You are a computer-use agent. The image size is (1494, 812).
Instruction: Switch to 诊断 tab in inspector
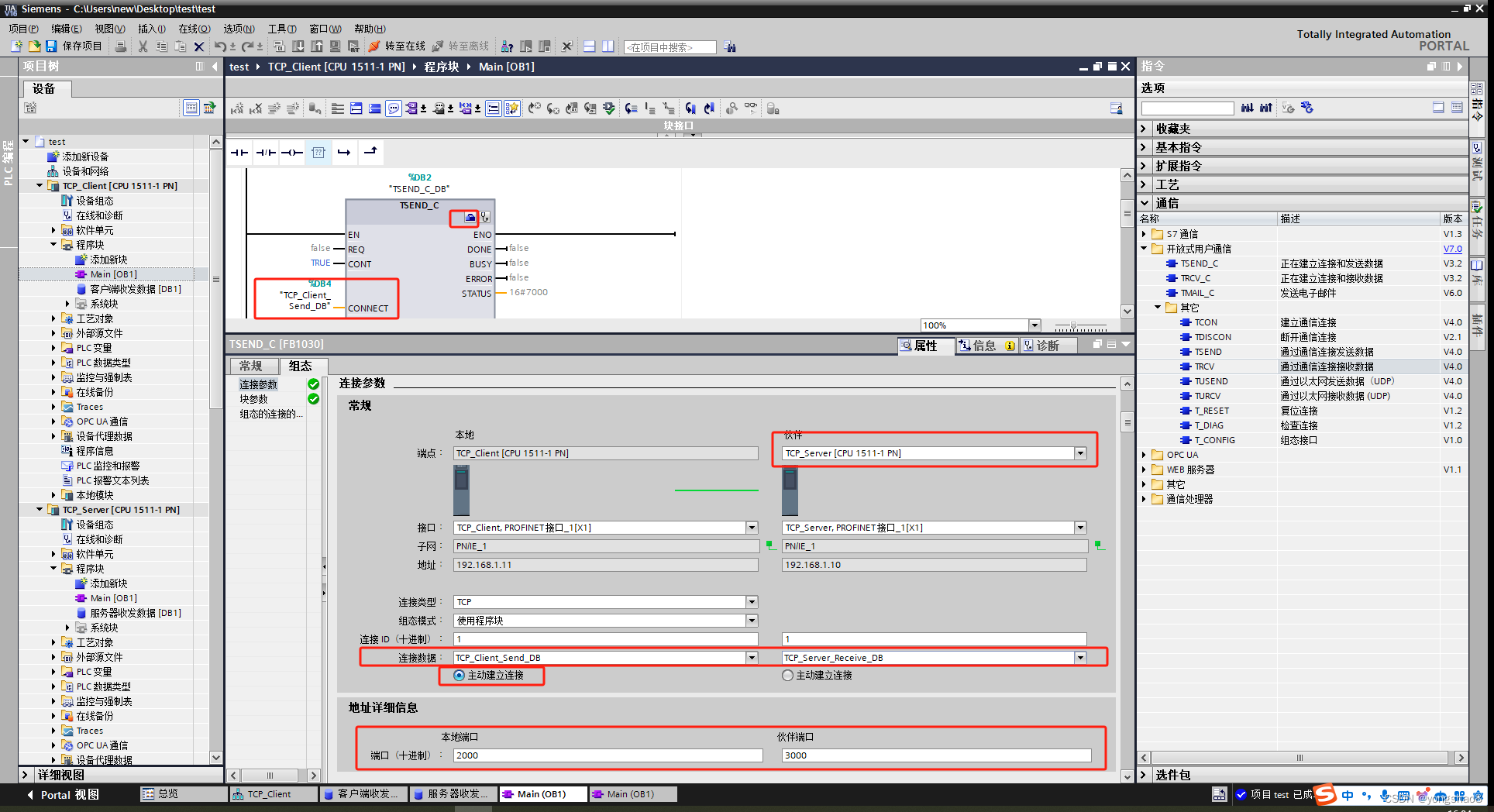click(1048, 346)
